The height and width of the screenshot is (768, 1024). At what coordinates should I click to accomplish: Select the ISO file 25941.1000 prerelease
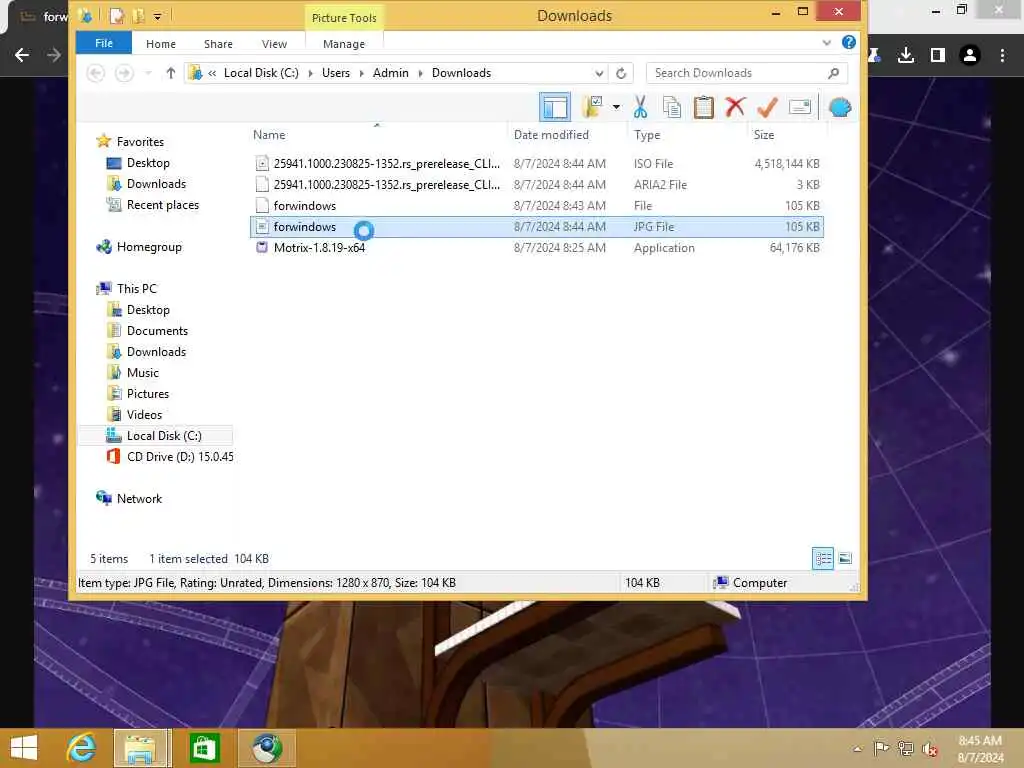coord(537,164)
